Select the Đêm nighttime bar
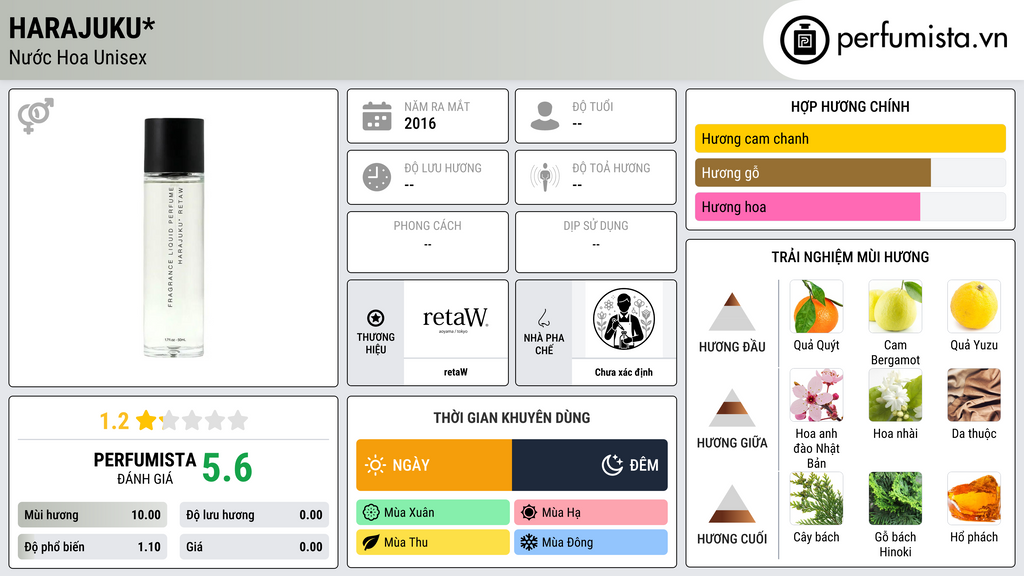Image resolution: width=1024 pixels, height=576 pixels. click(x=590, y=465)
